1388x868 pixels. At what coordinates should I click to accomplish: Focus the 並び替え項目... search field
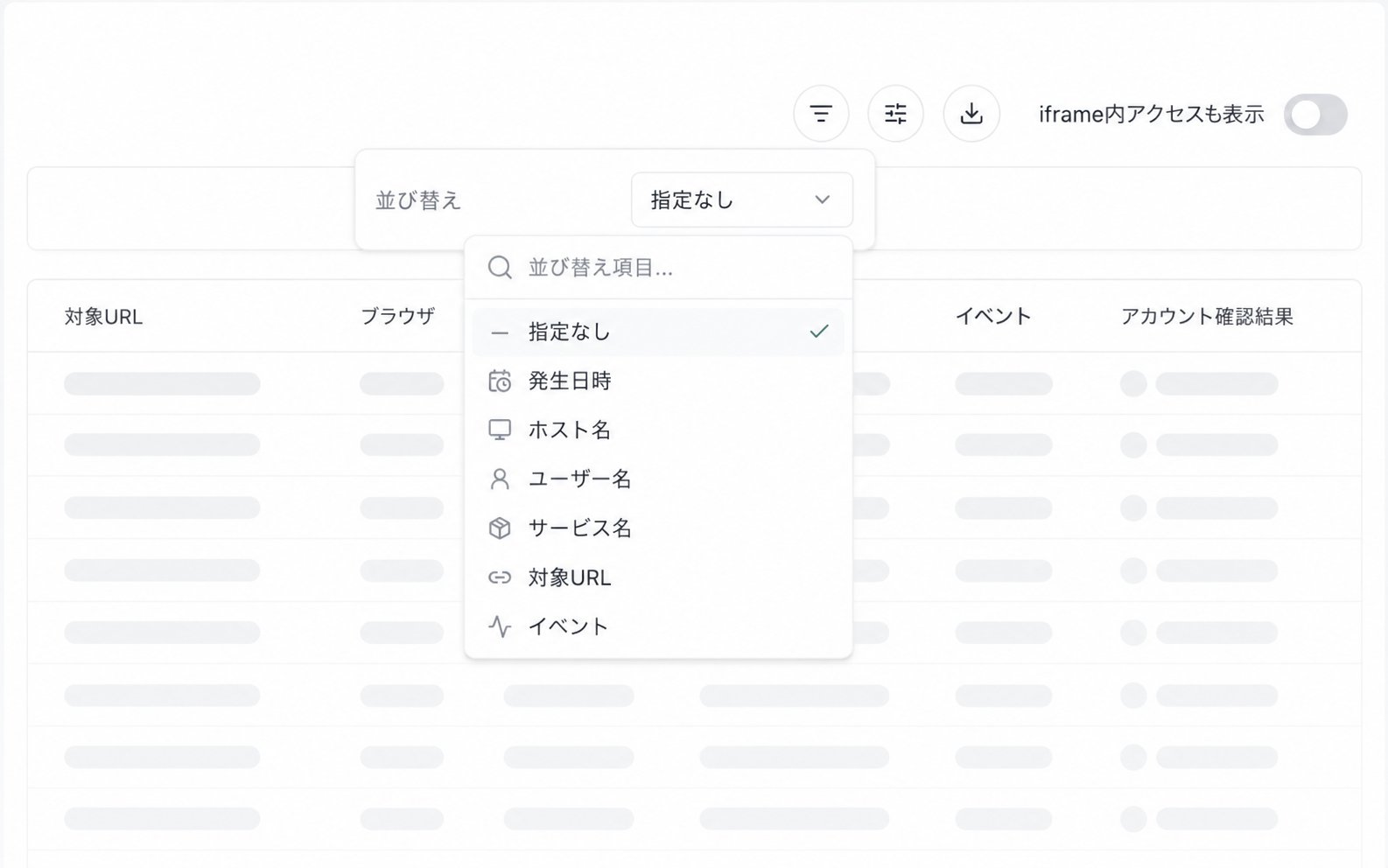658,268
